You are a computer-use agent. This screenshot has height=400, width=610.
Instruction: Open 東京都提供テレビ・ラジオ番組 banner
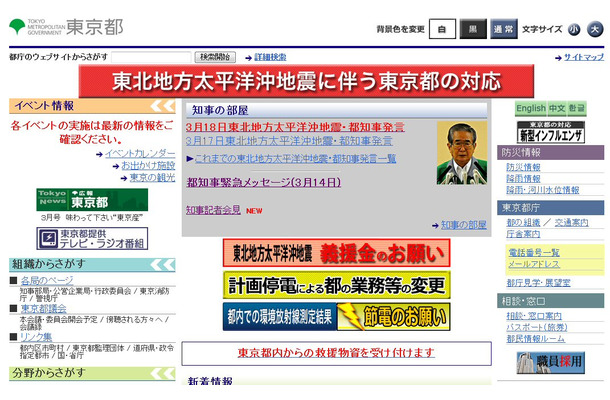[x=92, y=239]
